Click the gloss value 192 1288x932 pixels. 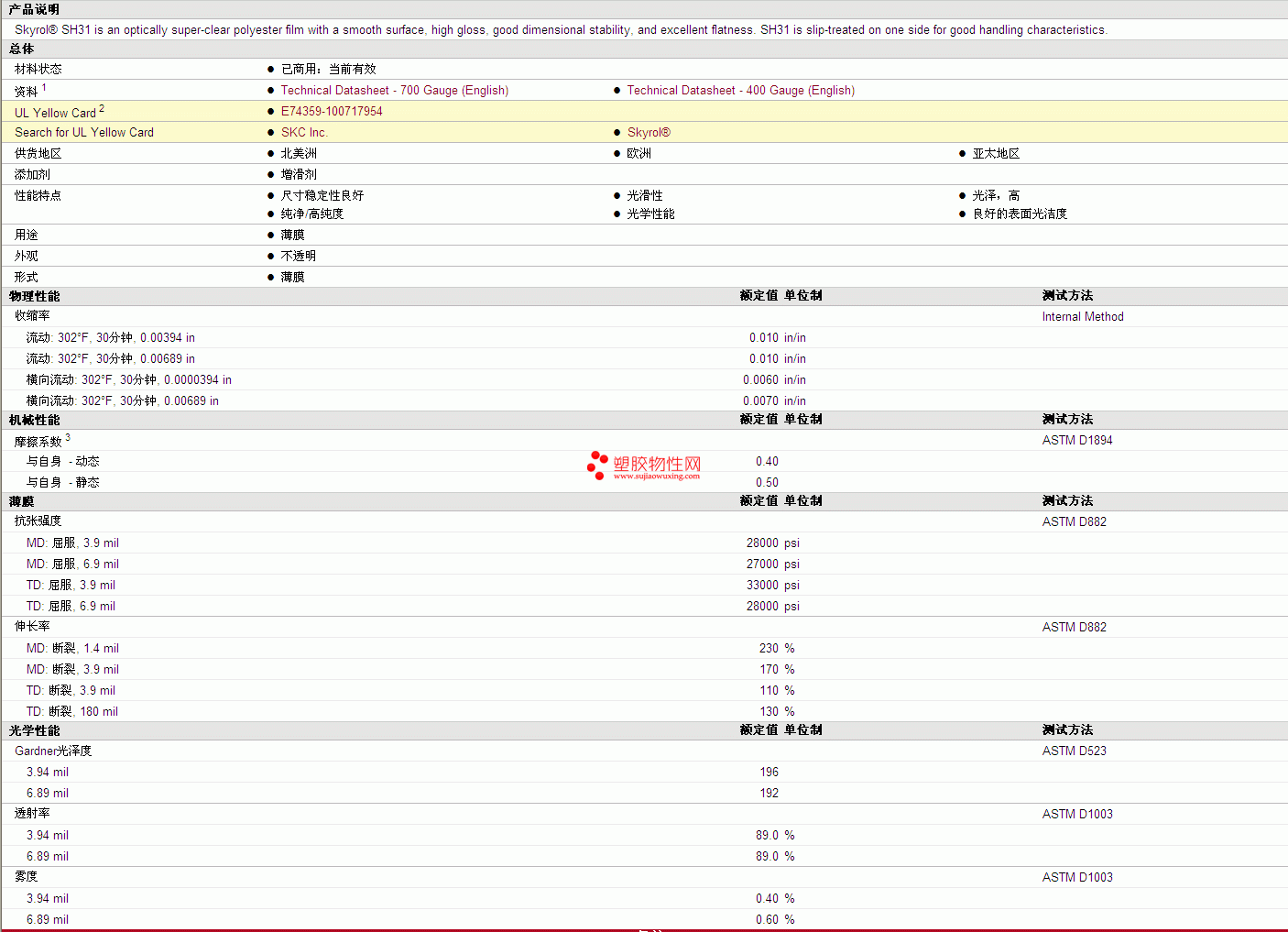pos(770,793)
